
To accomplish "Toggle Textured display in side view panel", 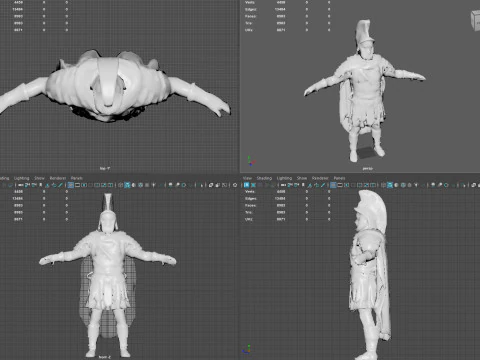I will (409, 185).
